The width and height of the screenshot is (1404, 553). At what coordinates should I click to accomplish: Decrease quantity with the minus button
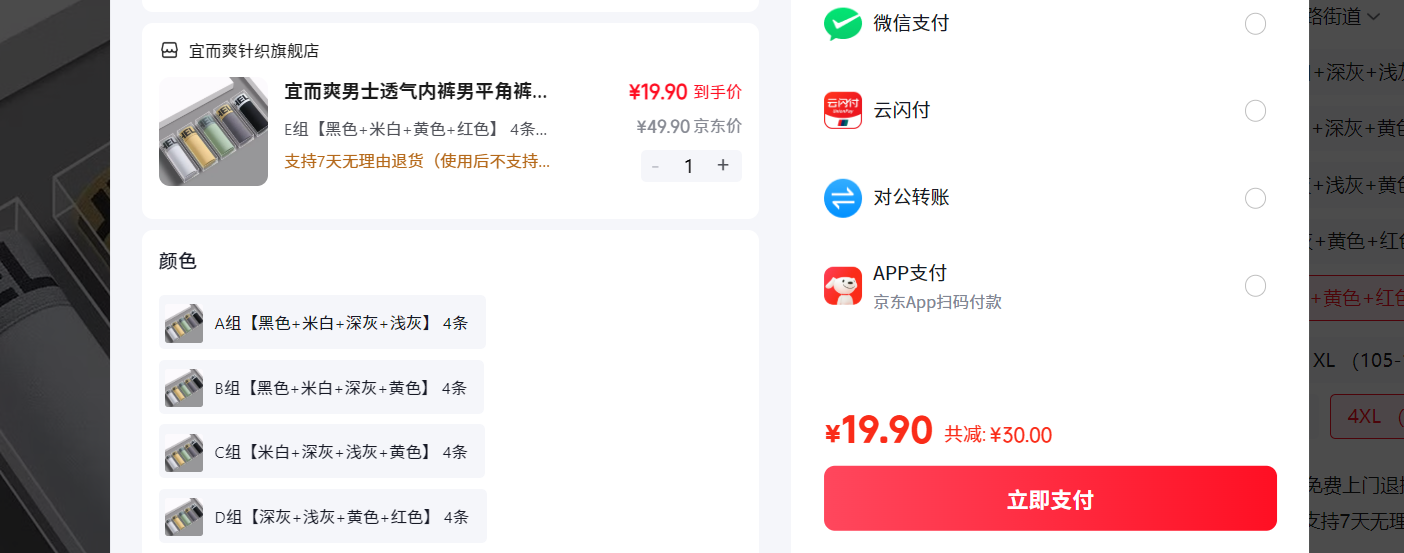click(655, 166)
